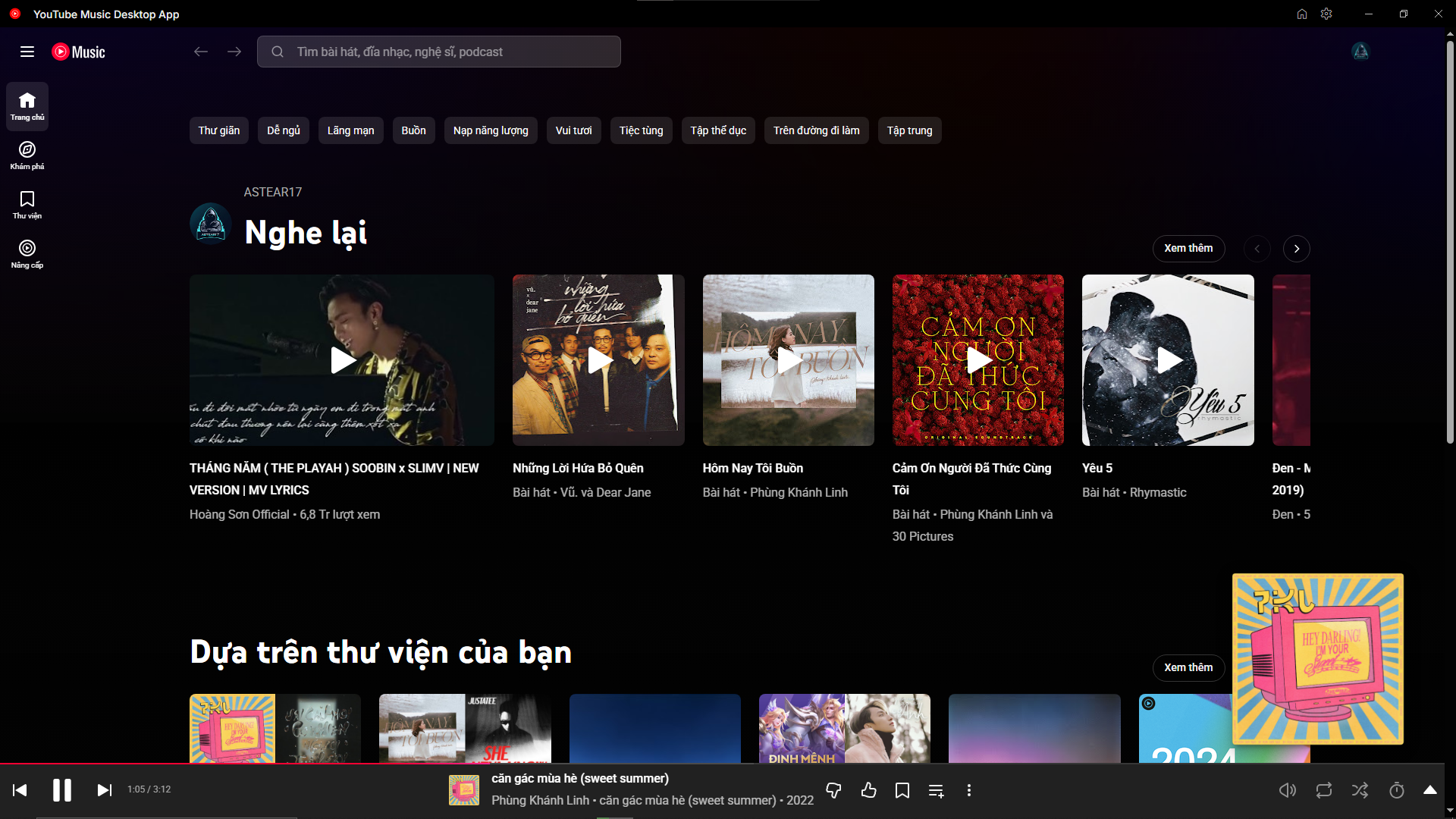
Task: Click the YouTube Music logo
Action: pyautogui.click(x=79, y=52)
